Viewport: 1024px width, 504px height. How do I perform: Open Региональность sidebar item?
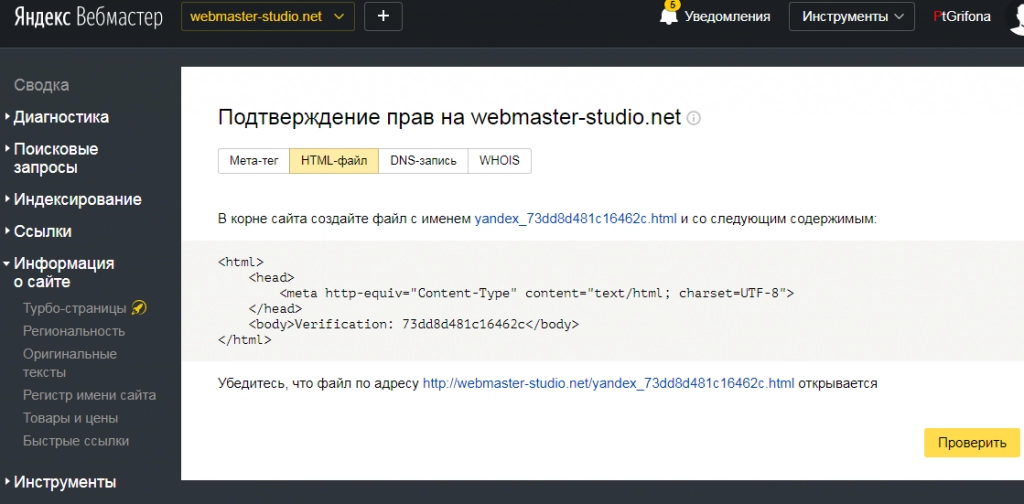pyautogui.click(x=74, y=331)
